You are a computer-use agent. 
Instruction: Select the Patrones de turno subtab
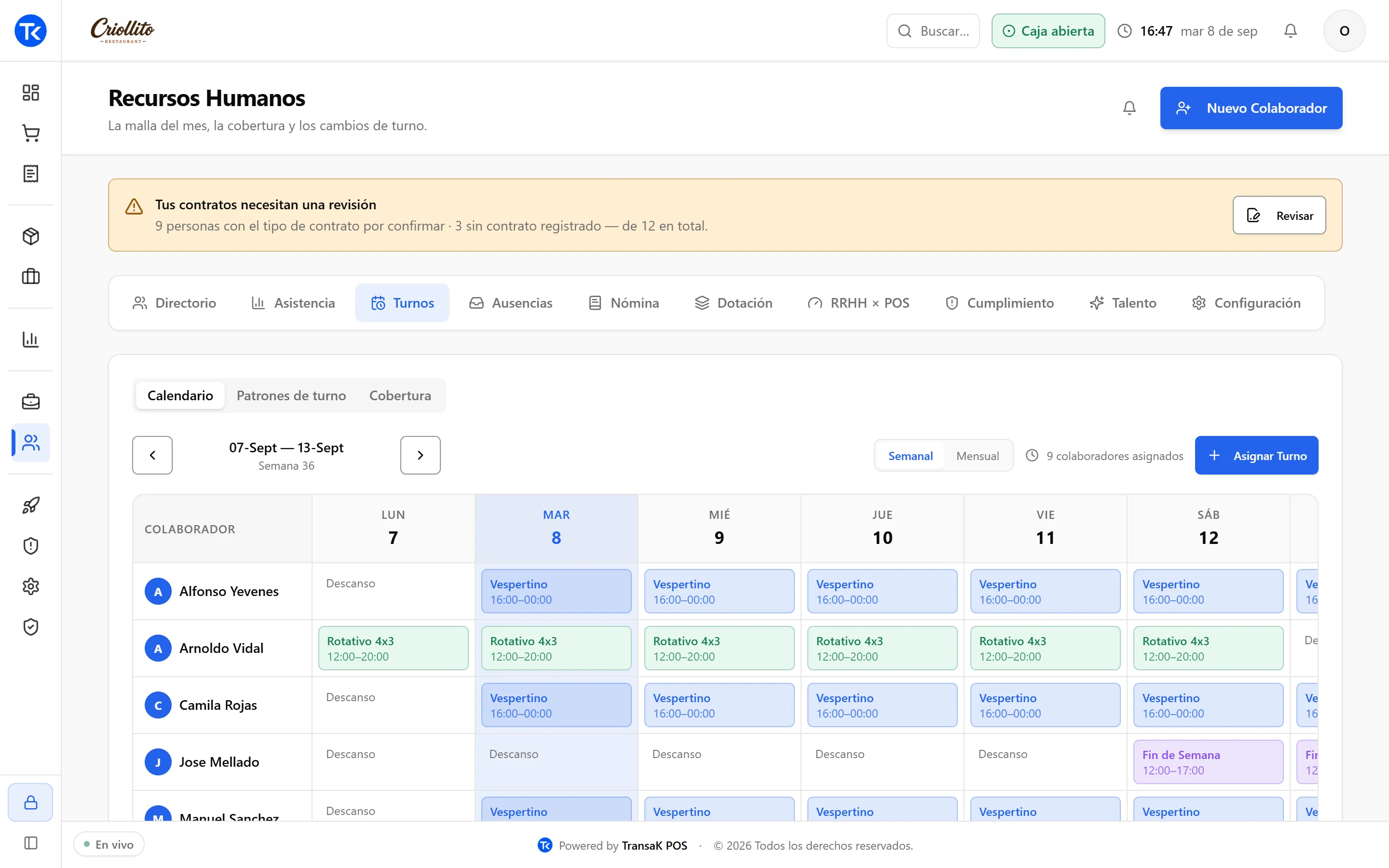pyautogui.click(x=291, y=395)
